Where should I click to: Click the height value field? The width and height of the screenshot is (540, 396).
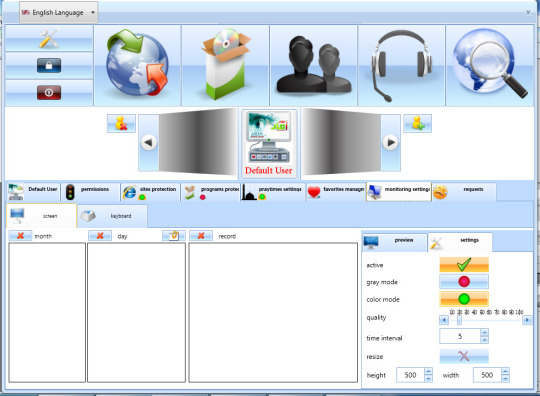click(411, 375)
